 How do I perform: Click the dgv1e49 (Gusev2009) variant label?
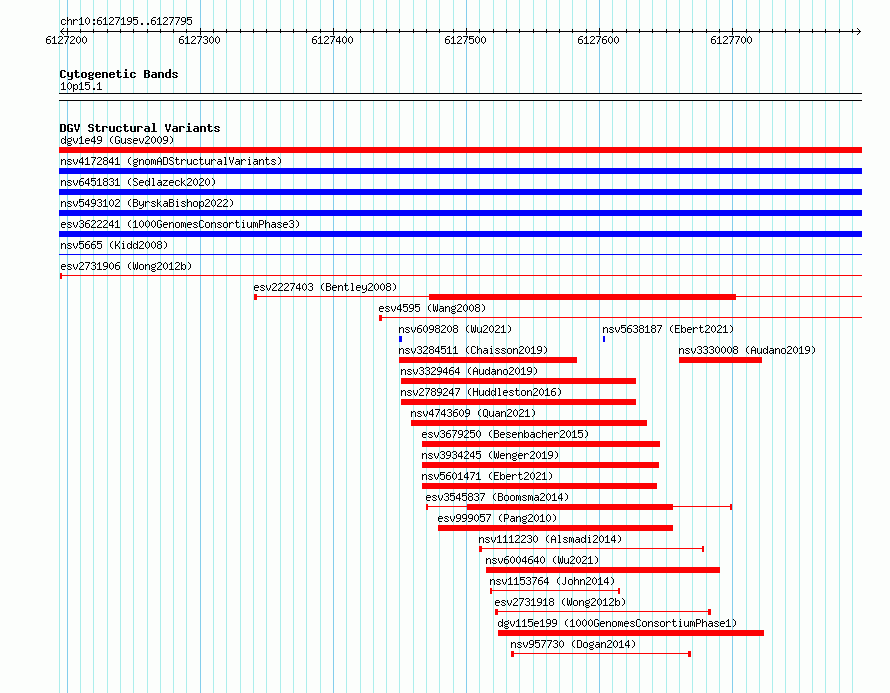click(117, 140)
